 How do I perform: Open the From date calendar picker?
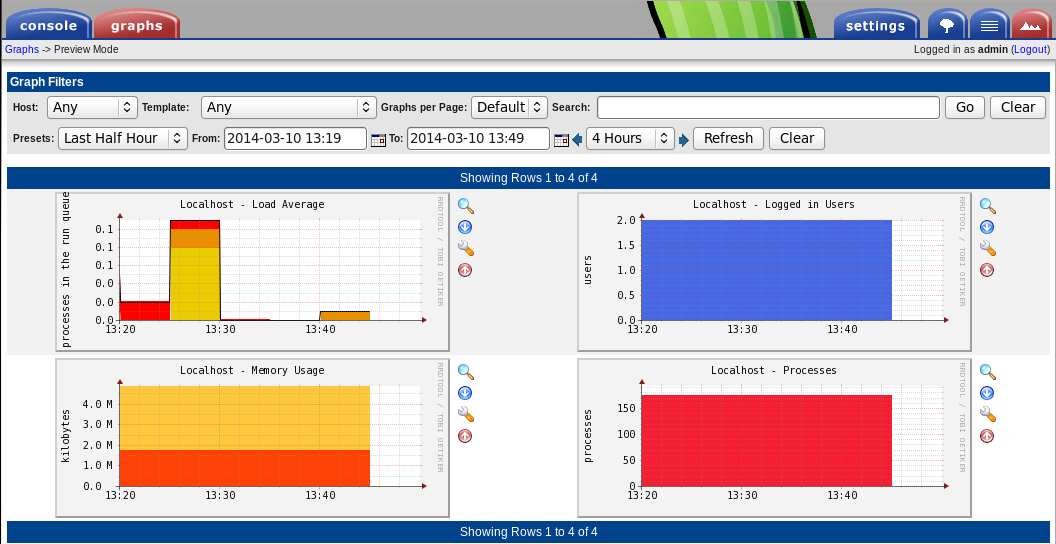378,140
